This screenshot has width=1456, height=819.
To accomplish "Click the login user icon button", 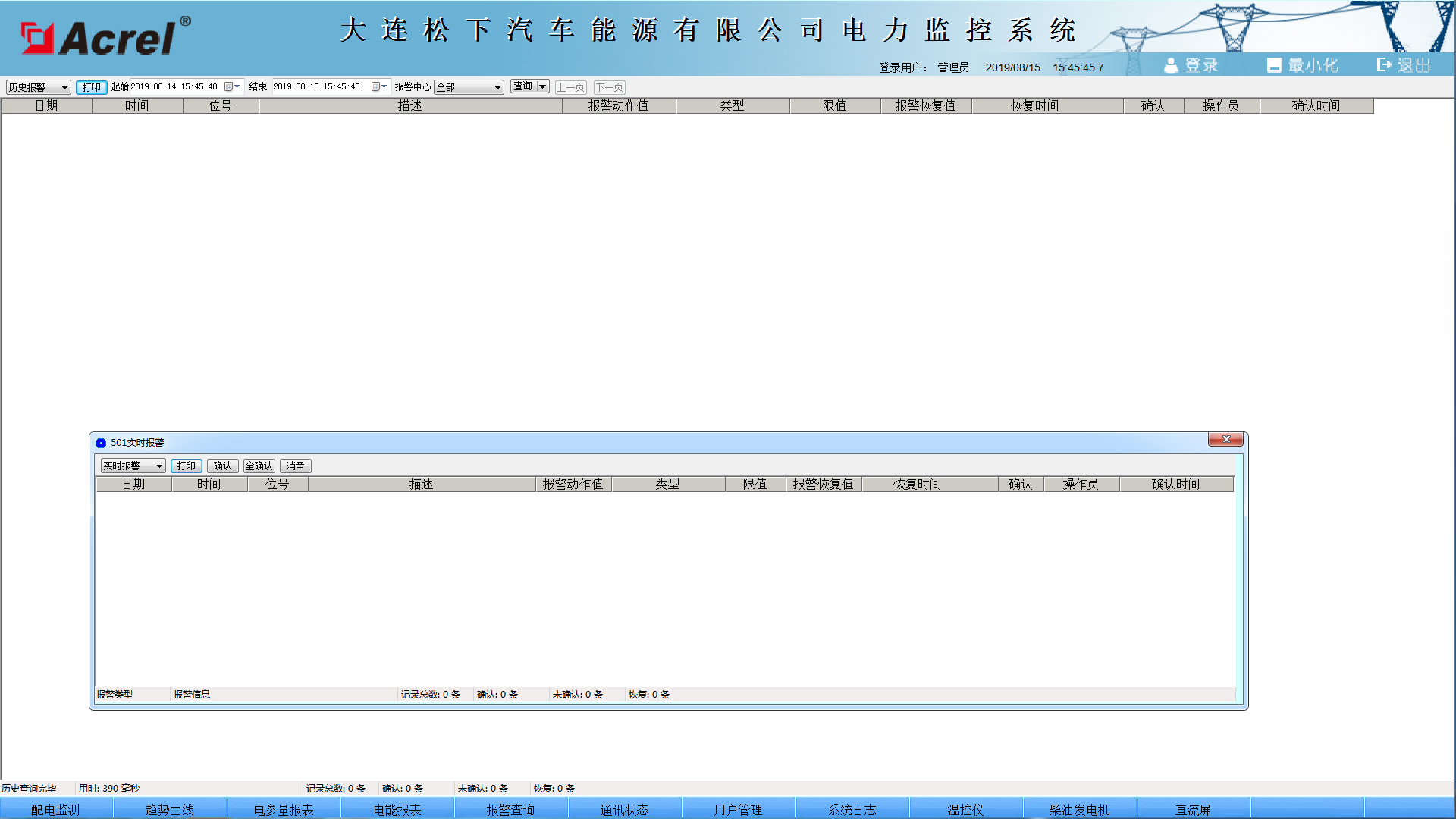I will coord(1171,66).
